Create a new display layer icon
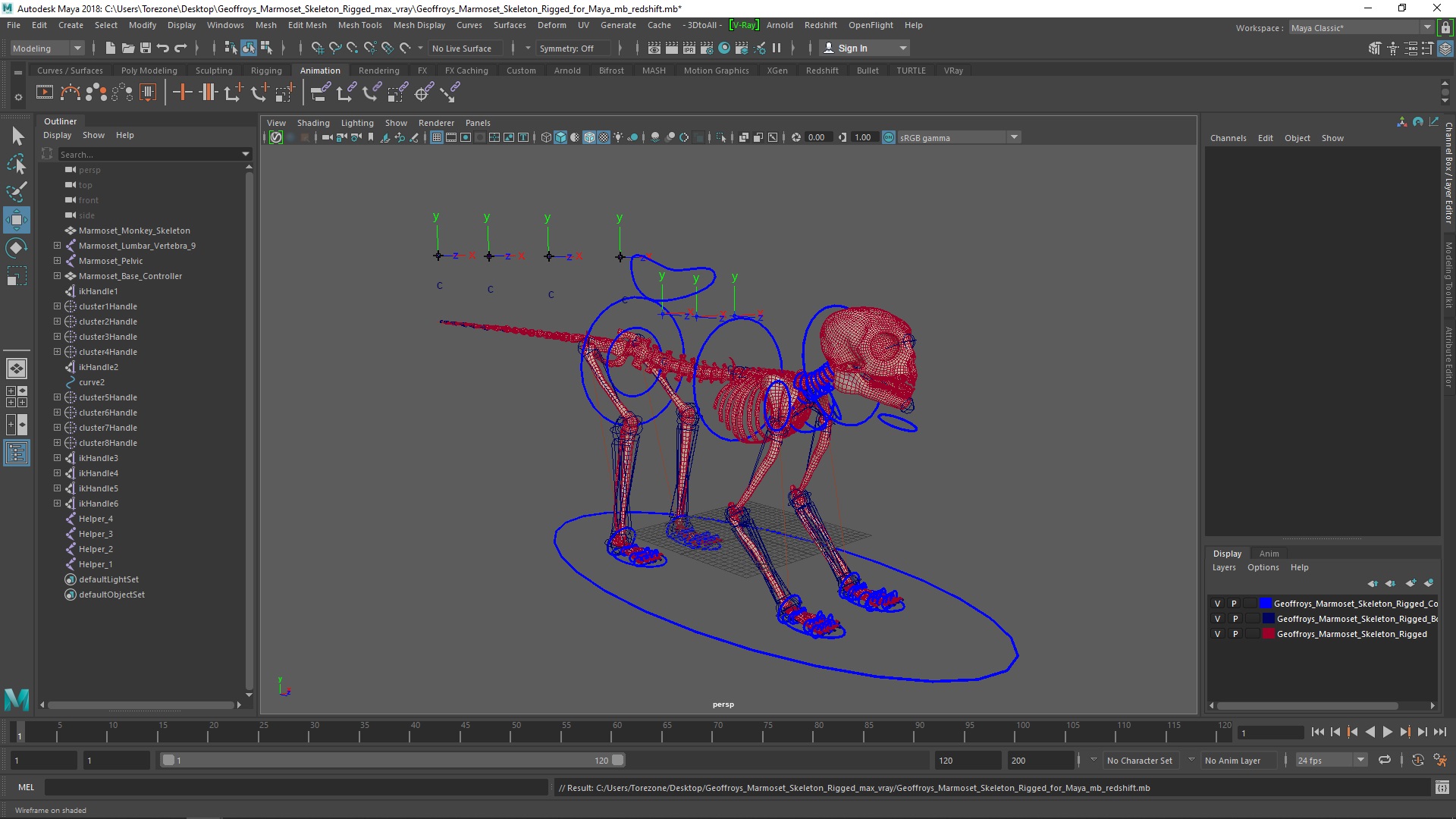This screenshot has width=1456, height=819. click(x=1410, y=583)
